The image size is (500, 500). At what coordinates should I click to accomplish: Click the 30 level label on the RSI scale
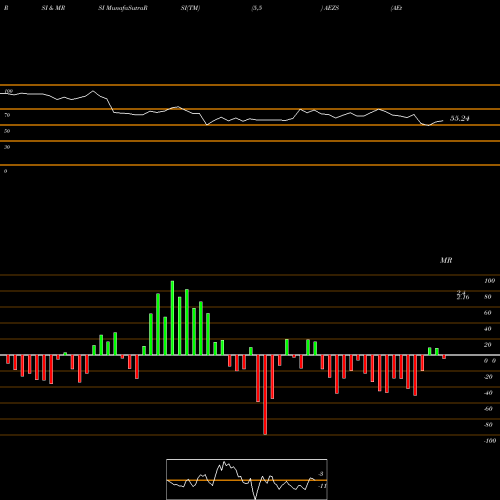7,147
